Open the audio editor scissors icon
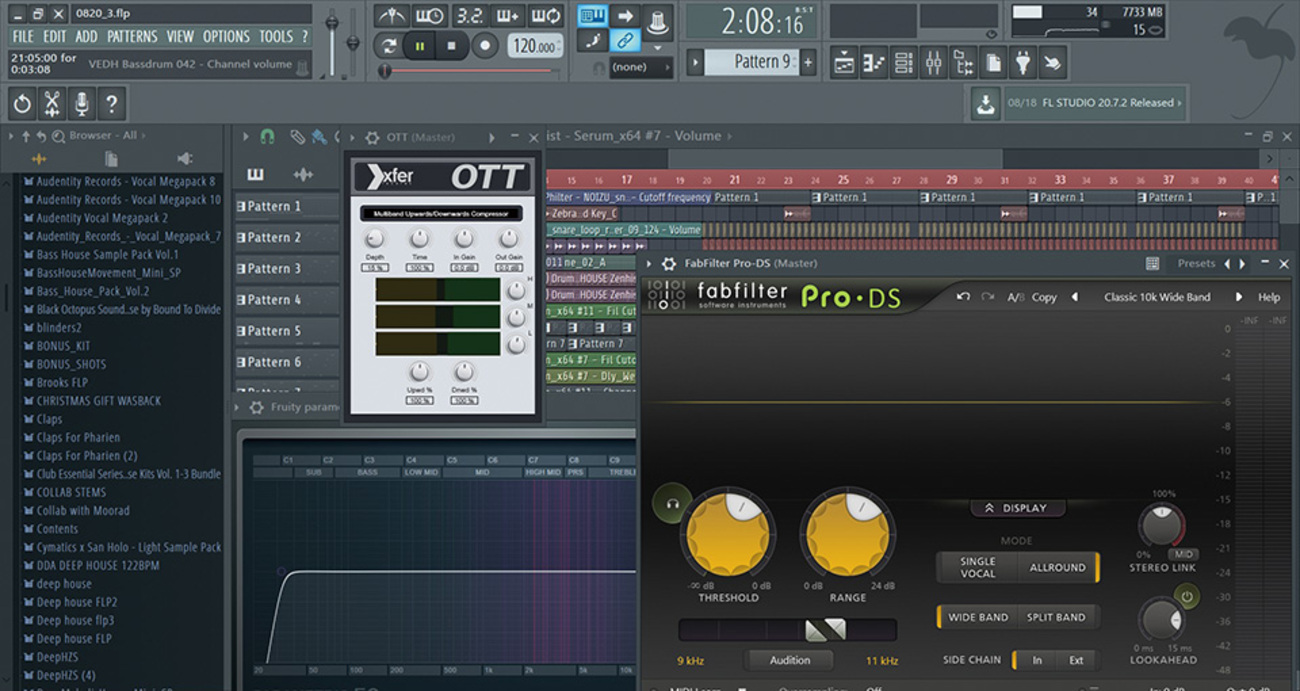 pyautogui.click(x=52, y=103)
